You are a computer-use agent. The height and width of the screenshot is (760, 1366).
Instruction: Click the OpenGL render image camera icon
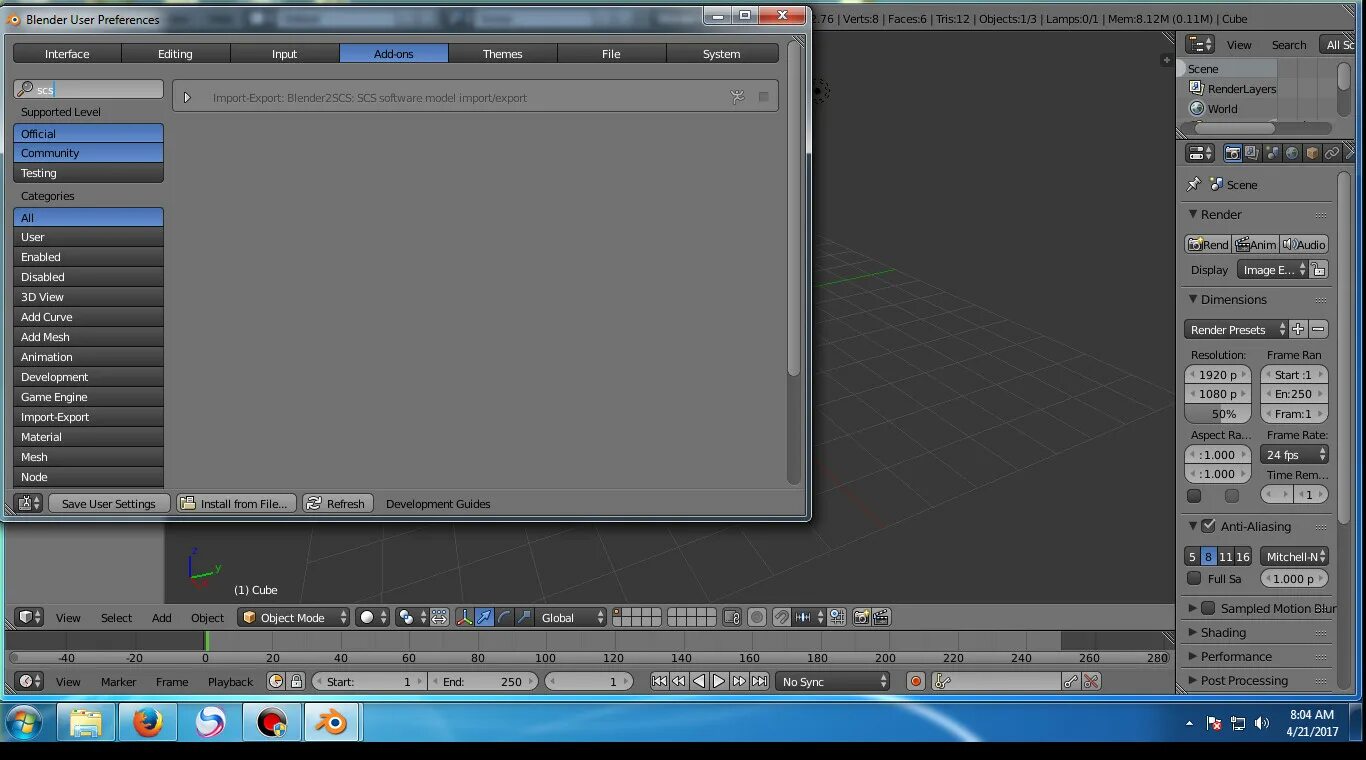[861, 618]
